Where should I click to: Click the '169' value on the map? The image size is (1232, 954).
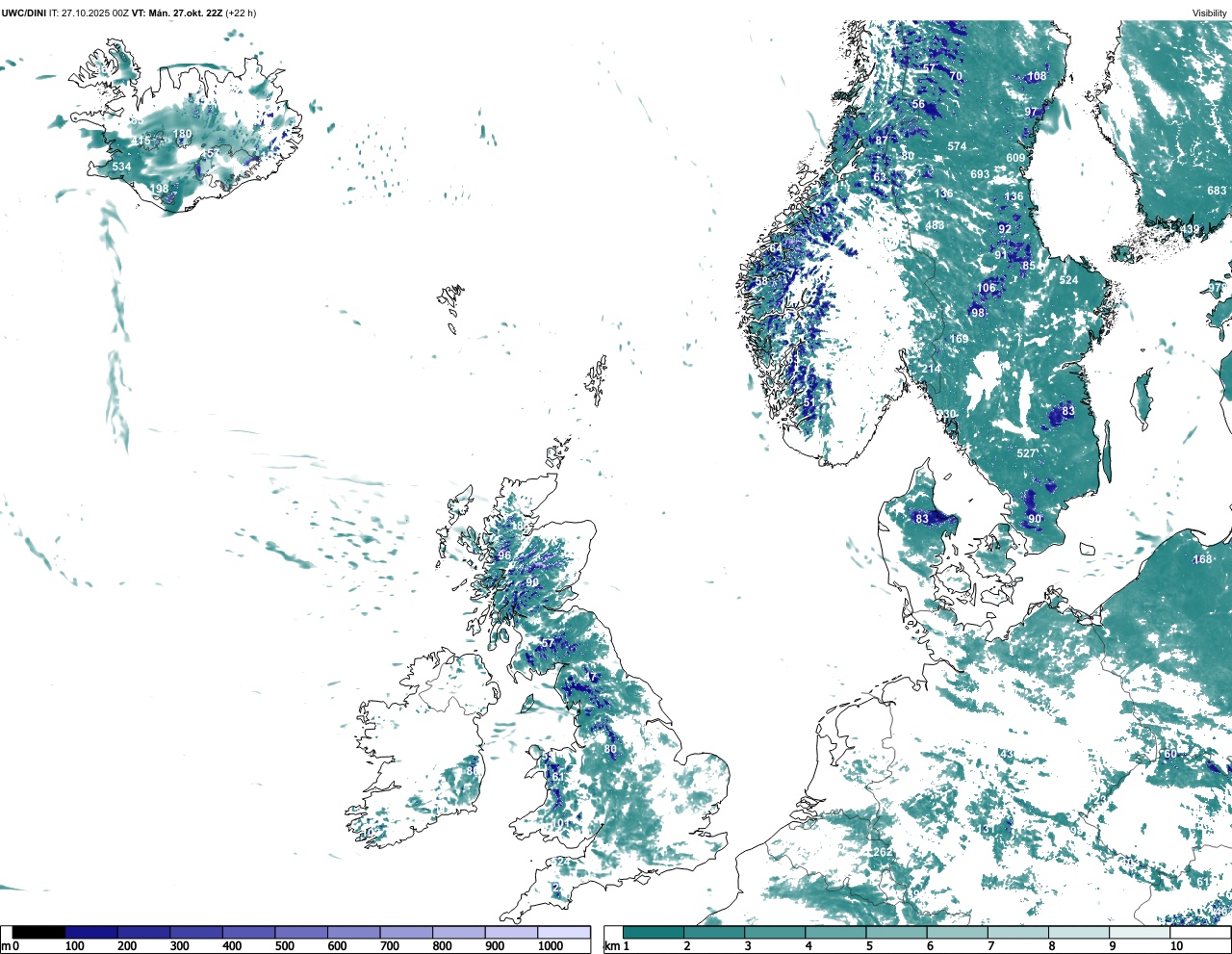[960, 339]
